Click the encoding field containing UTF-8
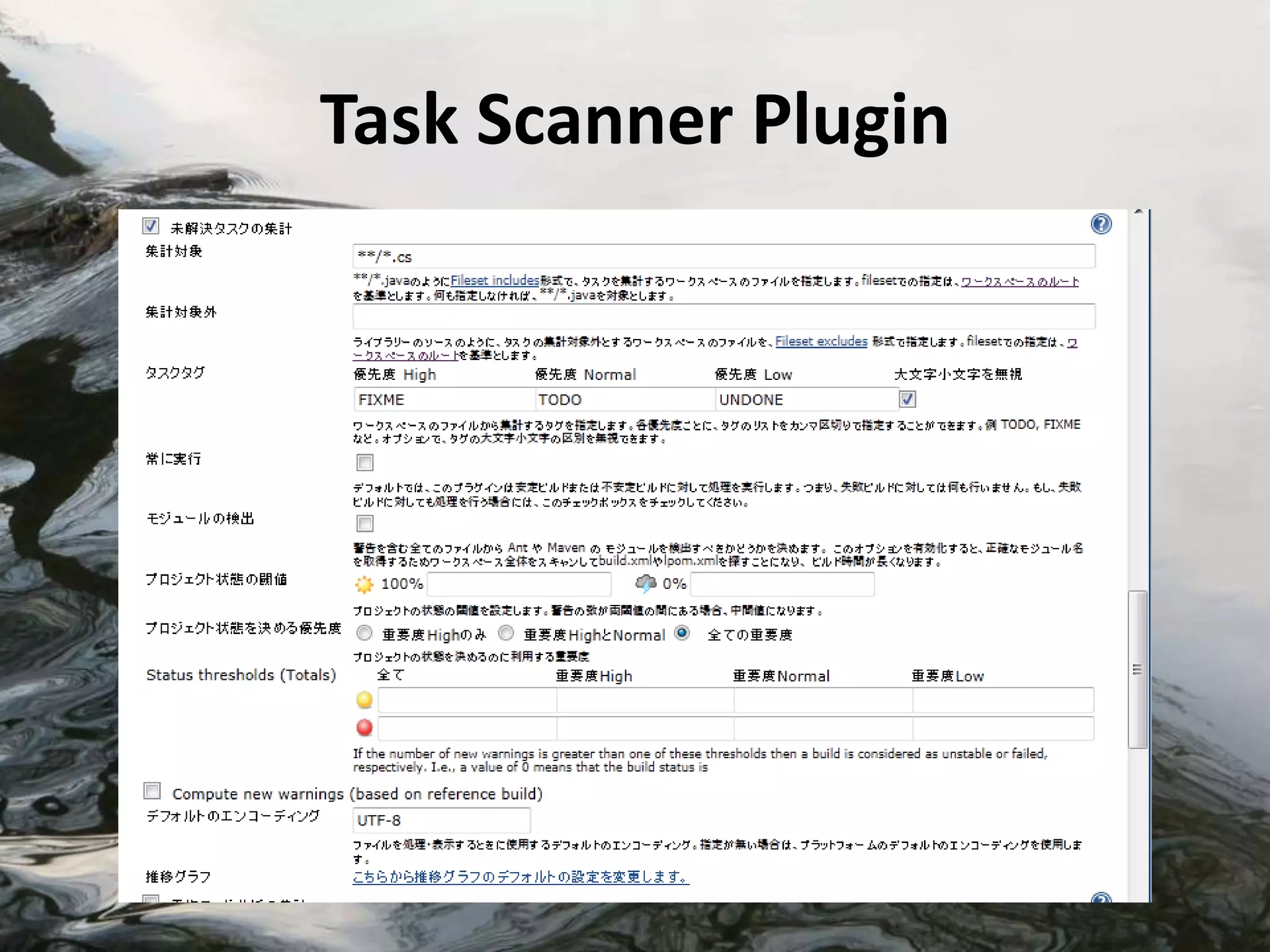 point(442,820)
